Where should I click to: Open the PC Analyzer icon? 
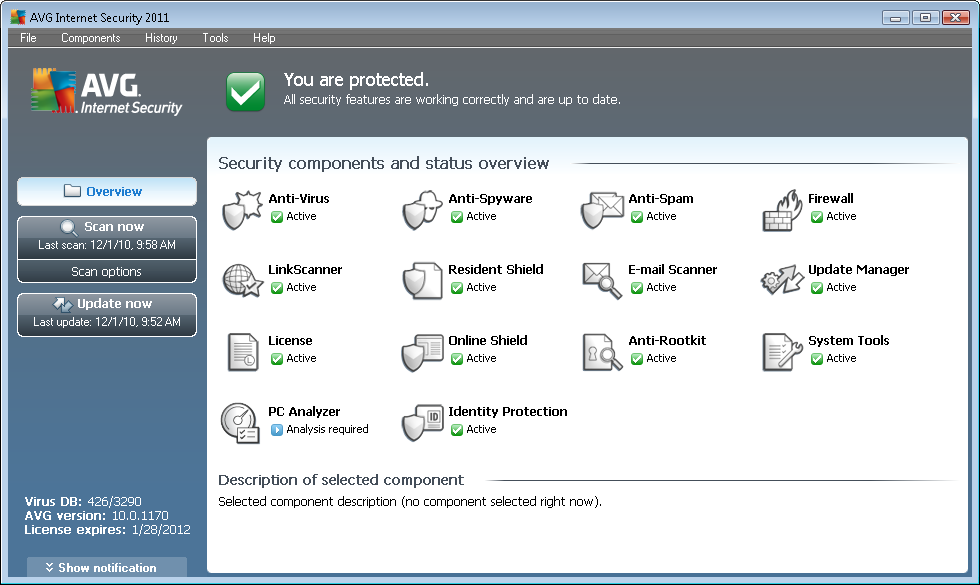pyautogui.click(x=241, y=422)
